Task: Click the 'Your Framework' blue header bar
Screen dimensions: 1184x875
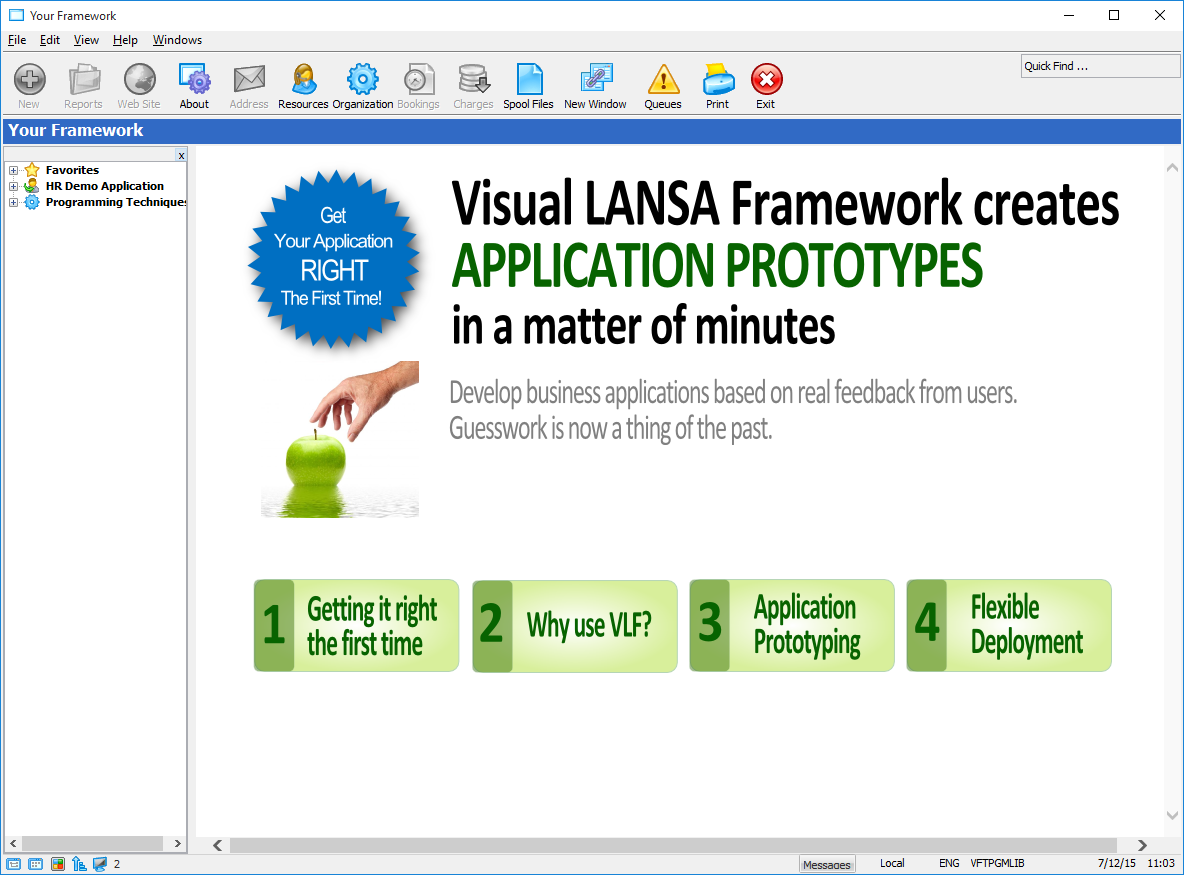Action: [x=592, y=131]
